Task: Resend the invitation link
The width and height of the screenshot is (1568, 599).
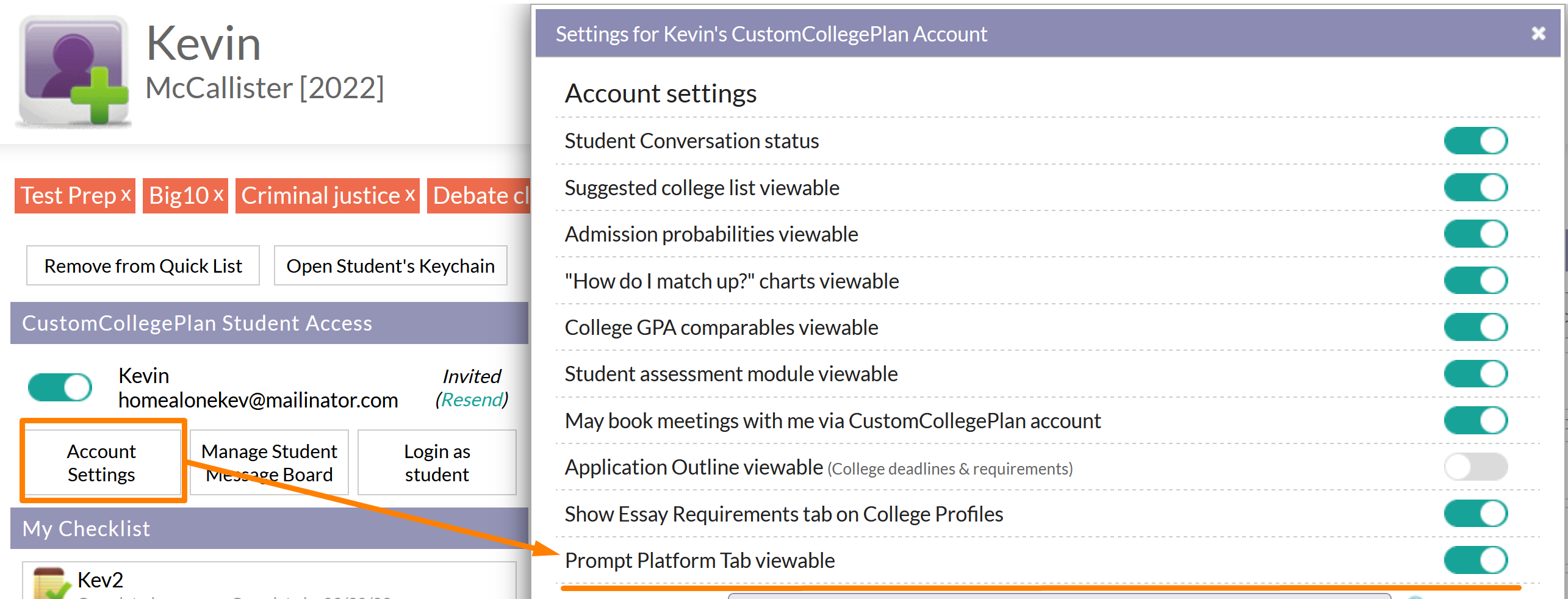Action: [x=473, y=400]
